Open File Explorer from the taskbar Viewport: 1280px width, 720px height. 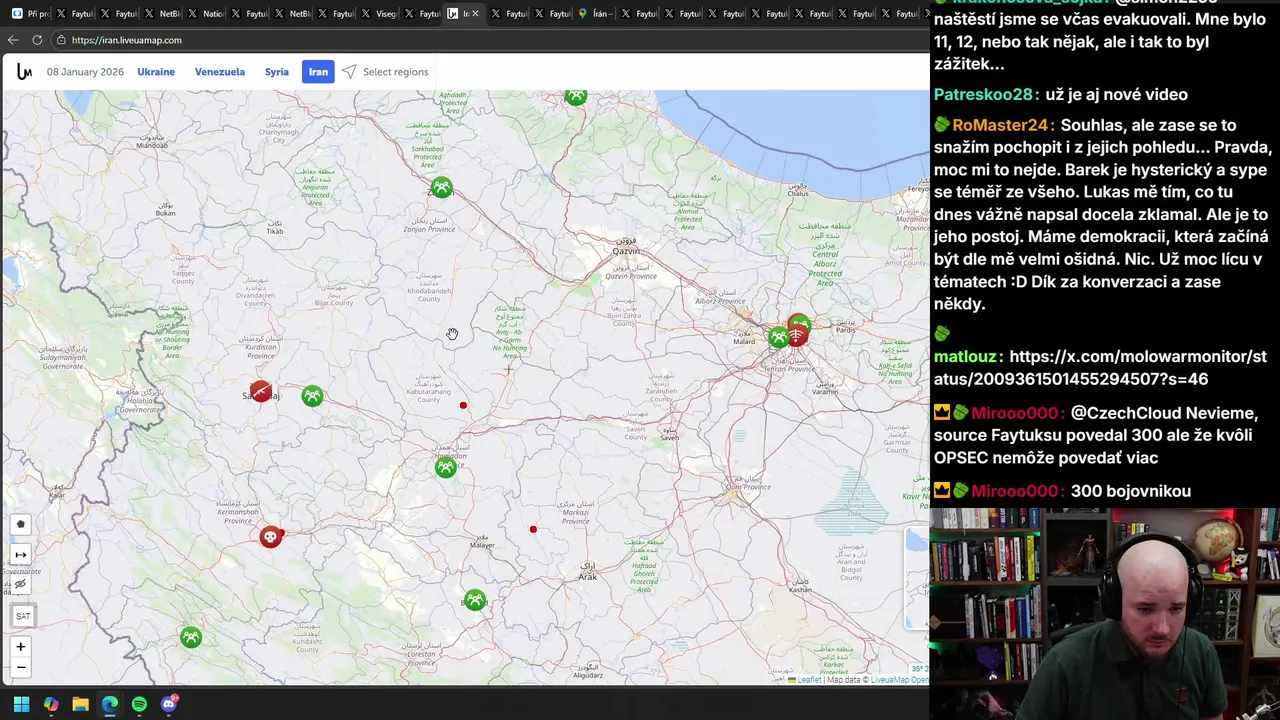coord(80,704)
